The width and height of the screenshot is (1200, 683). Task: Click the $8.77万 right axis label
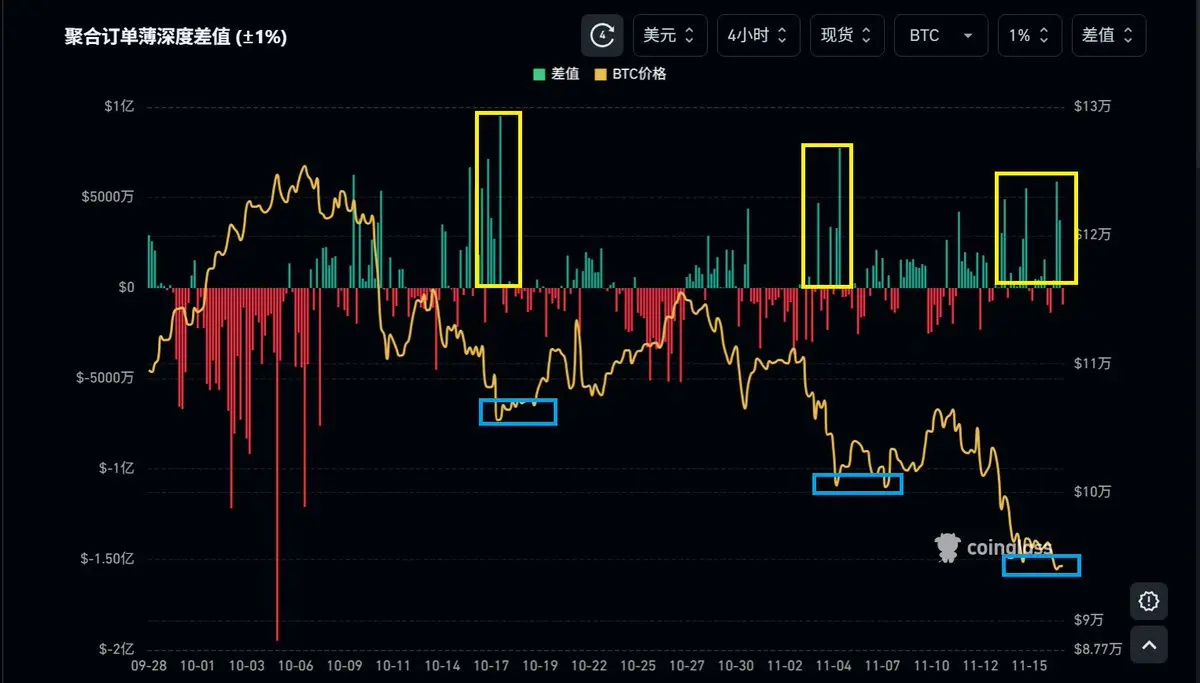tap(1098, 649)
